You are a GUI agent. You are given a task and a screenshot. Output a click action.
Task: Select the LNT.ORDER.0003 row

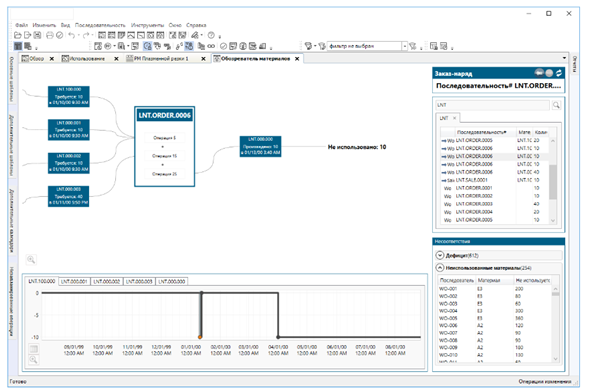click(x=495, y=204)
